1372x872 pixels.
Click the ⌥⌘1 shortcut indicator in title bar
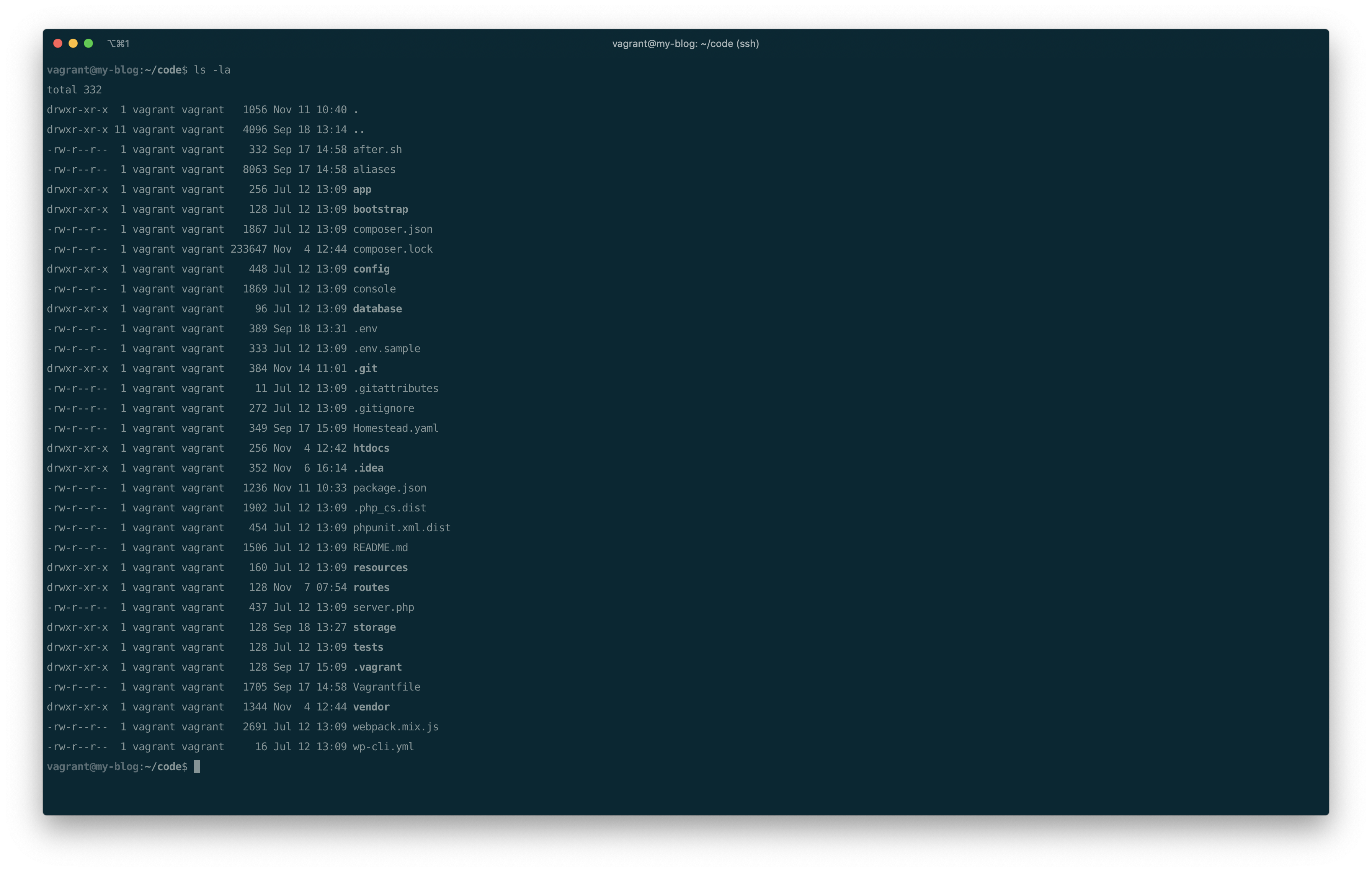[119, 44]
